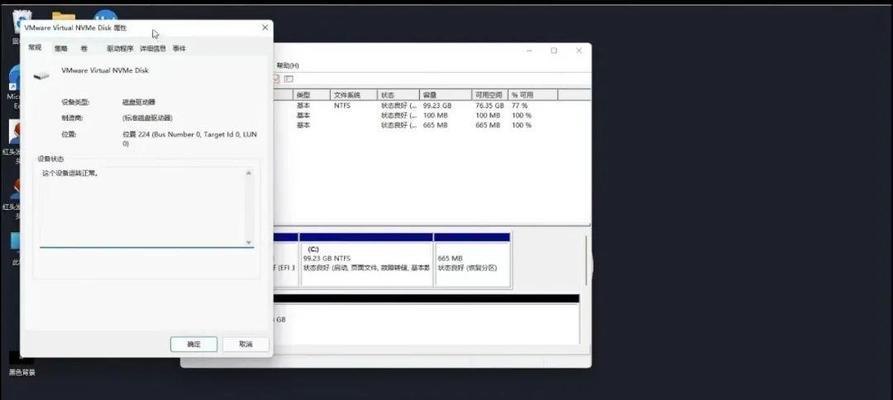Select the partly hidden EFI partition block

click(285, 259)
